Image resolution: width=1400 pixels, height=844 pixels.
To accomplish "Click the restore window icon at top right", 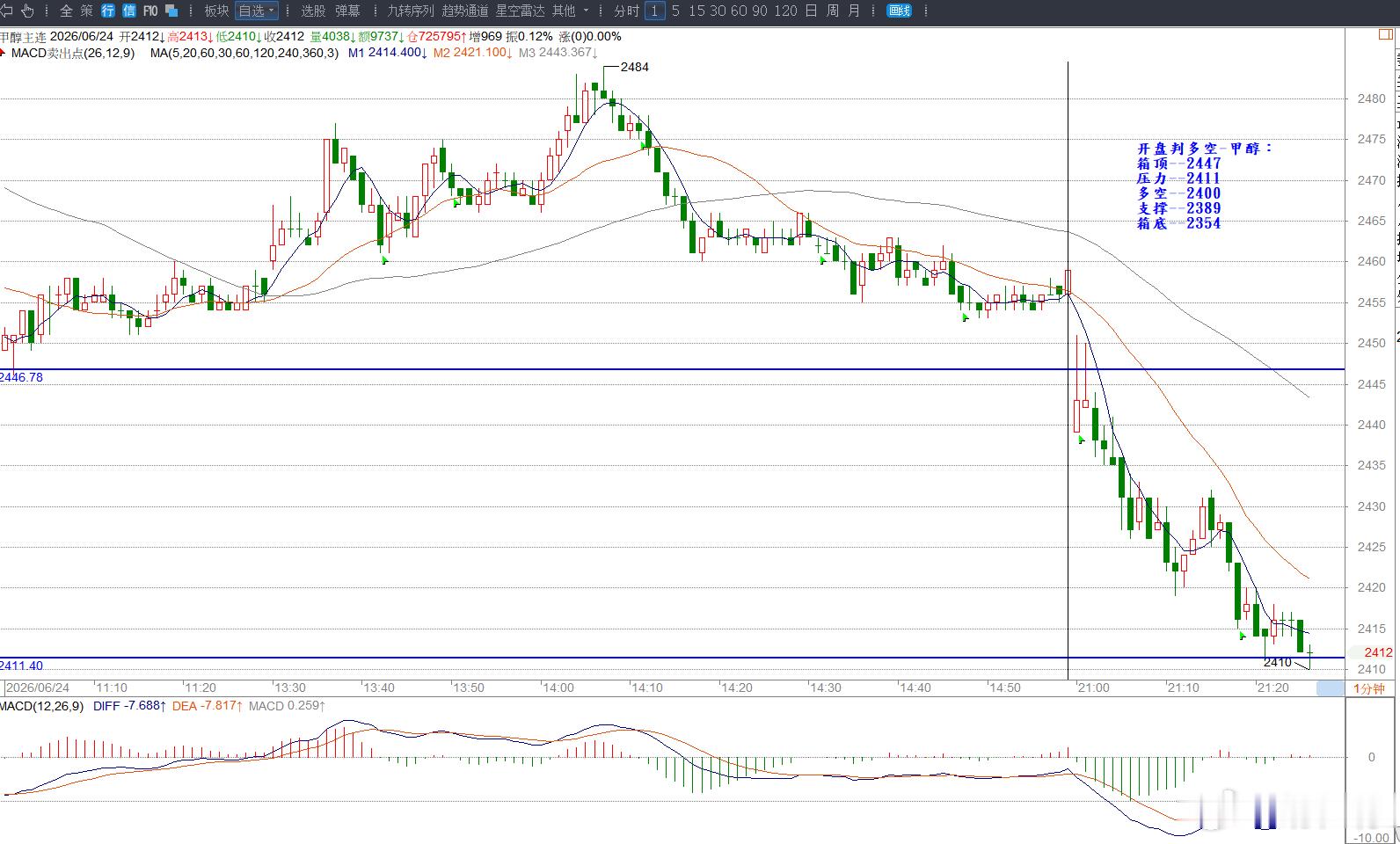I will [x=1385, y=35].
